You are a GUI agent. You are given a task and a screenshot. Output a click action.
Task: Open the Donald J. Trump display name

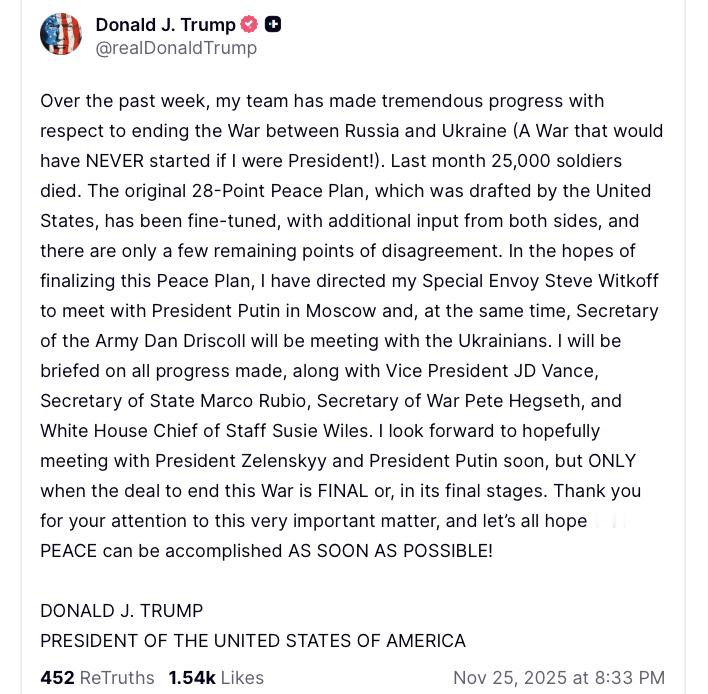(165, 24)
